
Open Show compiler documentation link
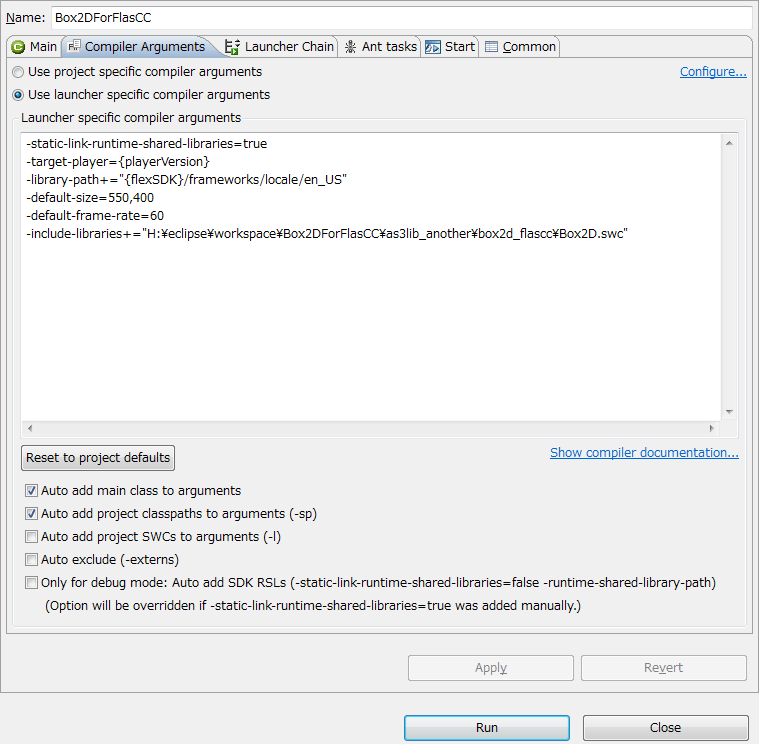point(644,453)
